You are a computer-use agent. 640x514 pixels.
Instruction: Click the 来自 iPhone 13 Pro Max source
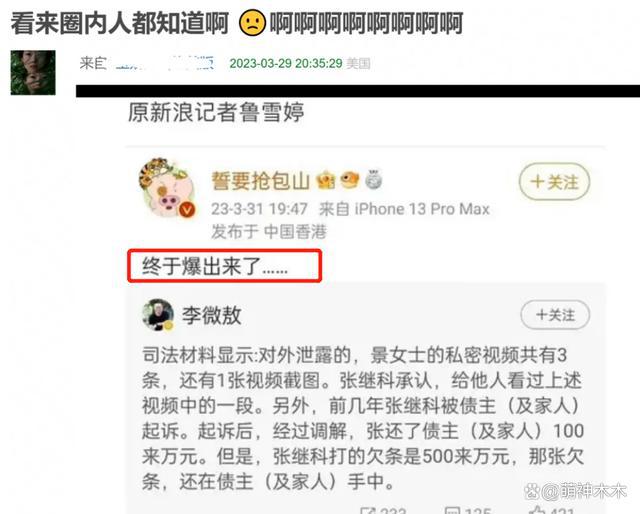pyautogui.click(x=404, y=209)
